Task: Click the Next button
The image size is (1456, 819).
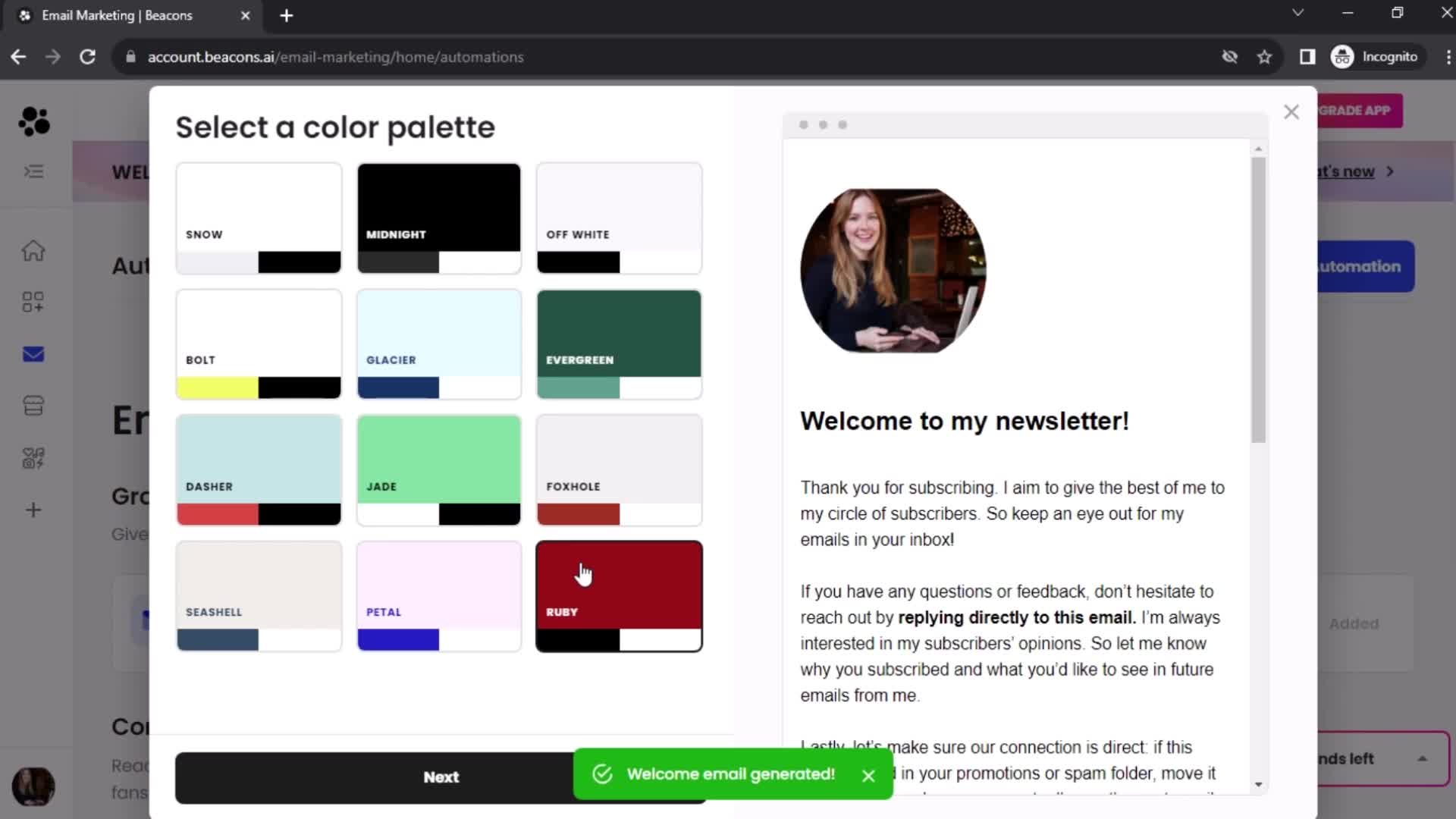Action: pos(441,776)
